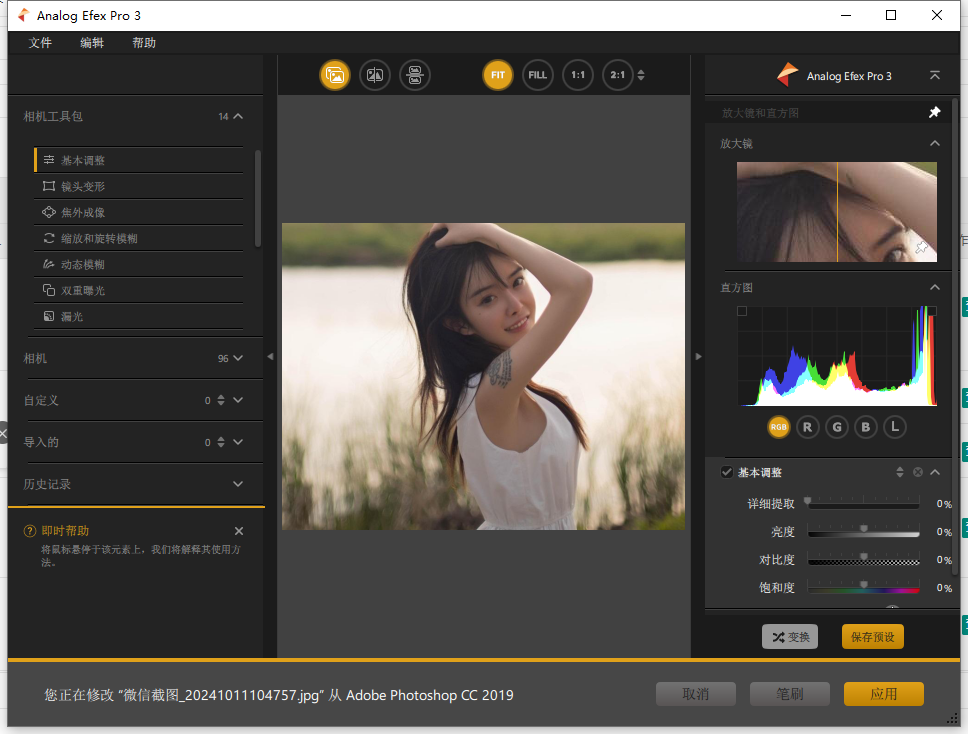
Task: Collapse left panel with arrow handle
Action: coord(270,356)
